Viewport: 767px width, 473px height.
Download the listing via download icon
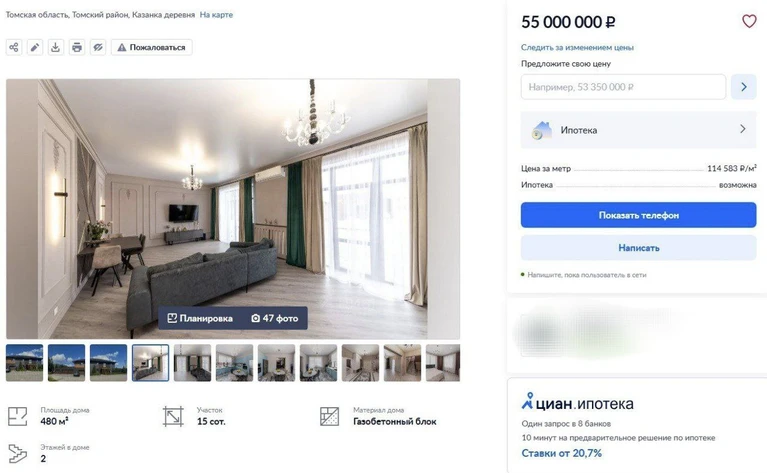pyautogui.click(x=56, y=47)
